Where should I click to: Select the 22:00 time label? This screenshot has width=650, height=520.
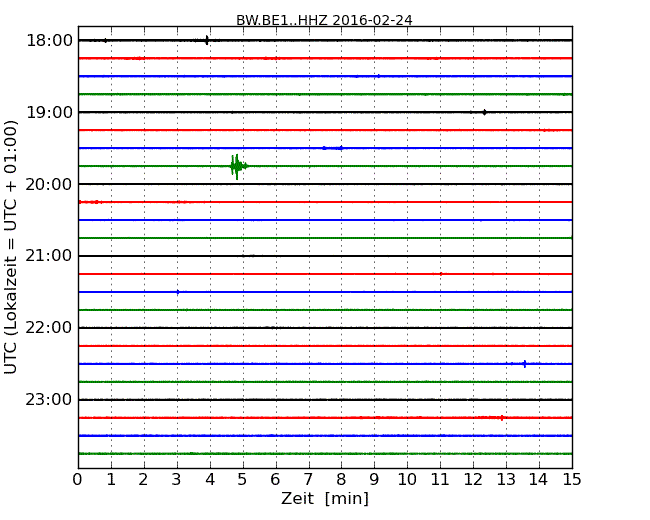coord(49,328)
